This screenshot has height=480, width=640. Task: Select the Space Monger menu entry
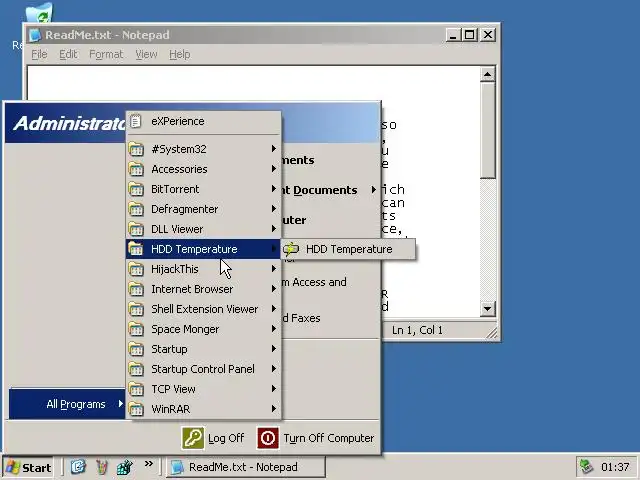point(203,329)
